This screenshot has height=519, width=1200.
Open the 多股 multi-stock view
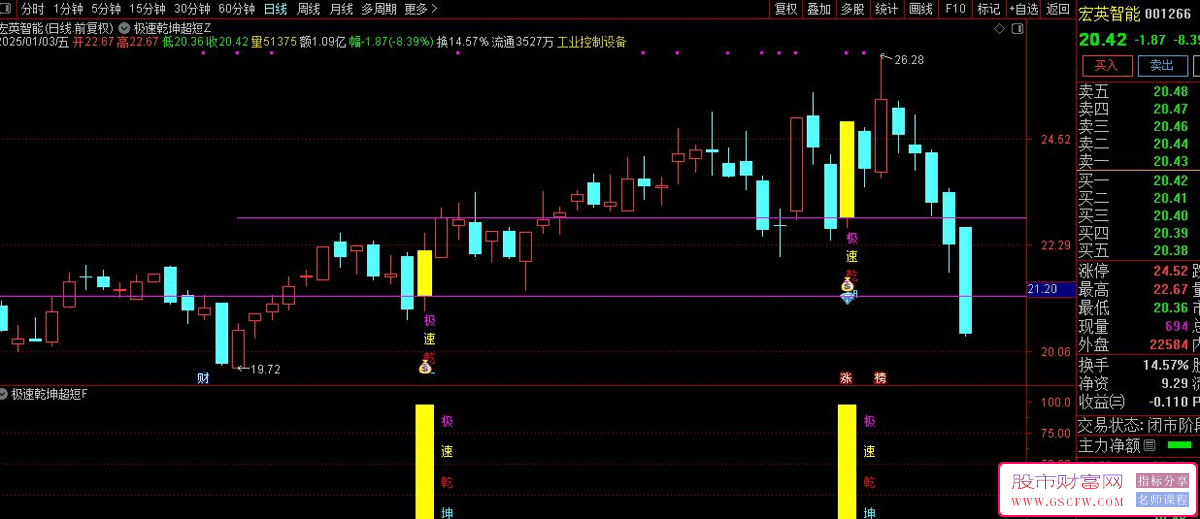pos(852,9)
